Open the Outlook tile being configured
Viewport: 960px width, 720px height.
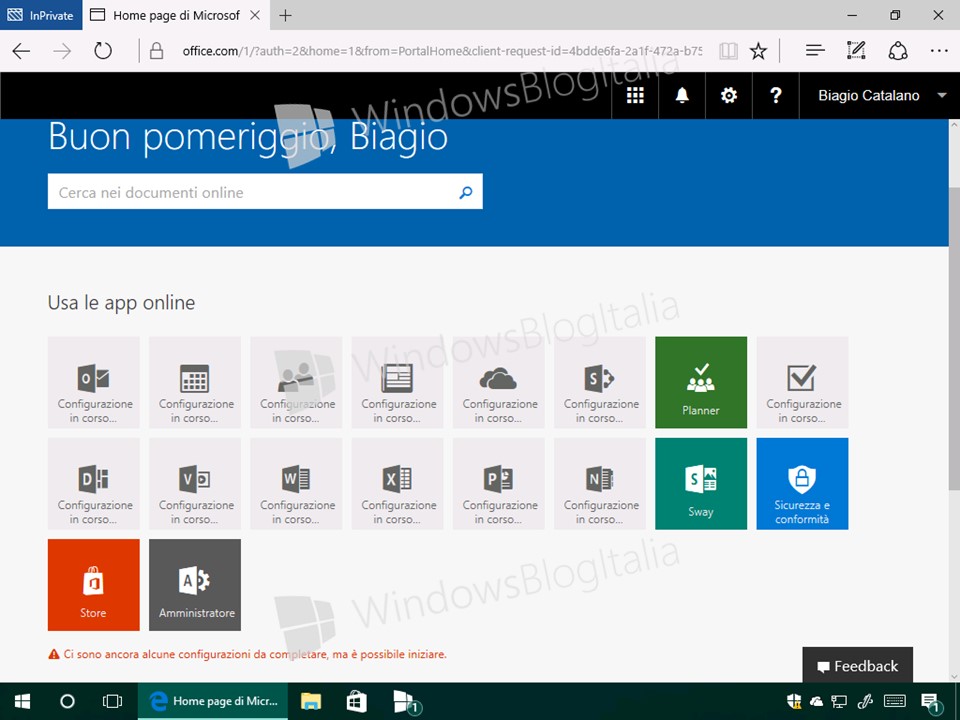point(94,382)
